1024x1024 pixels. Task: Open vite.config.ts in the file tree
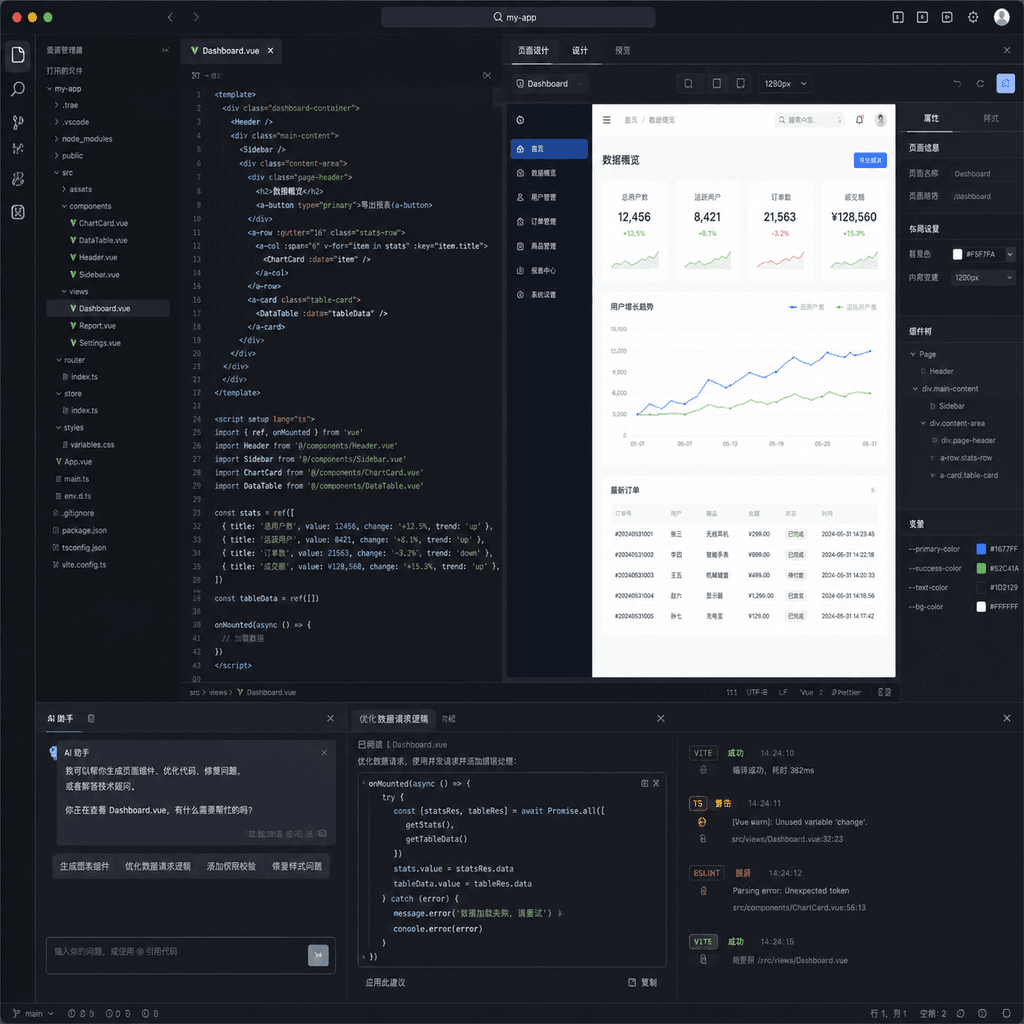click(x=84, y=565)
